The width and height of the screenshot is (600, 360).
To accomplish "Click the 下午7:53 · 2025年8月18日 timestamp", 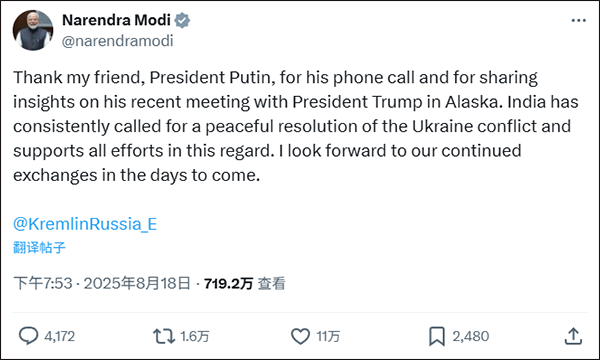I will coord(102,283).
